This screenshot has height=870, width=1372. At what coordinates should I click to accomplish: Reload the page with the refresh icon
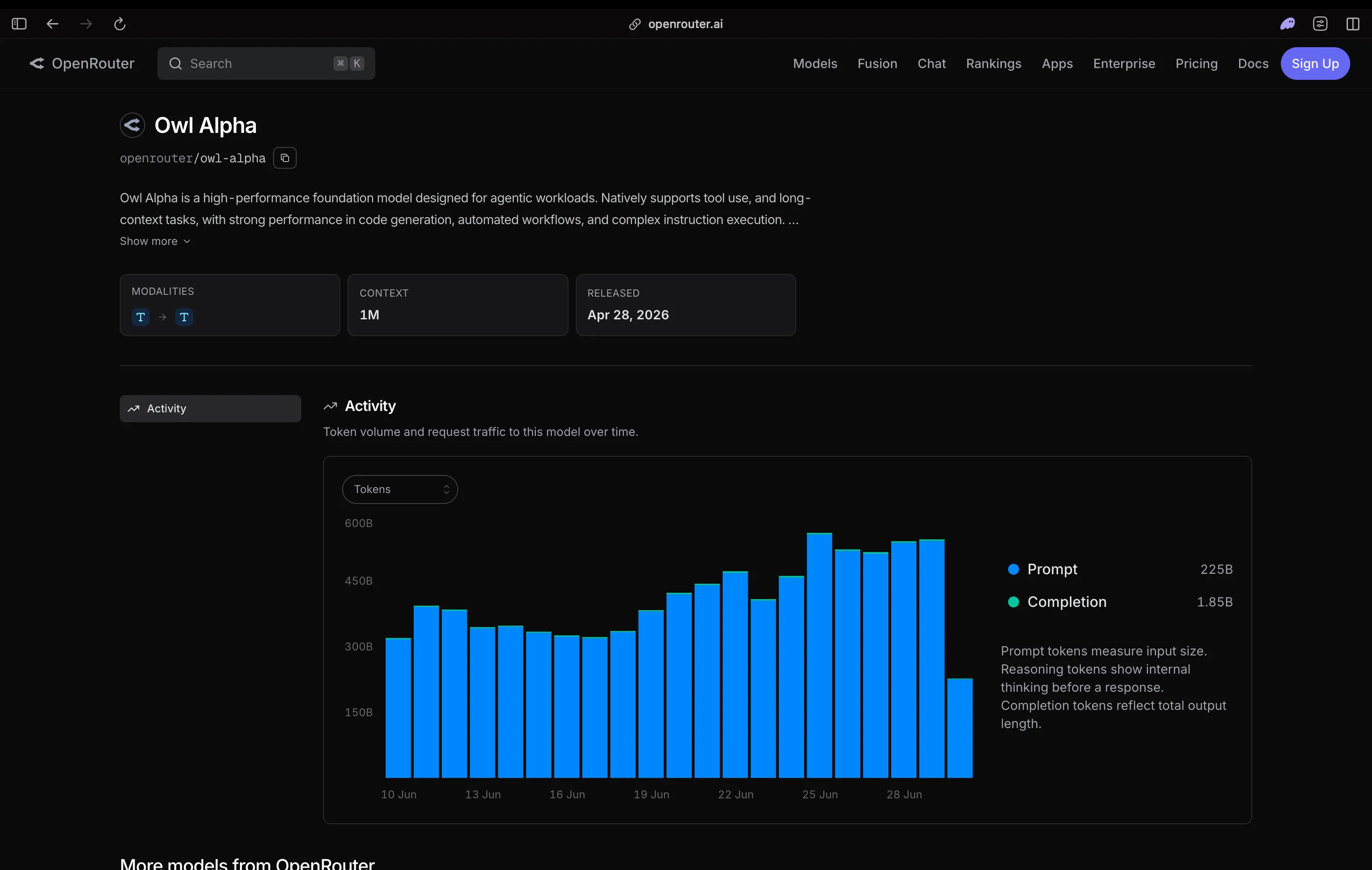pos(120,24)
